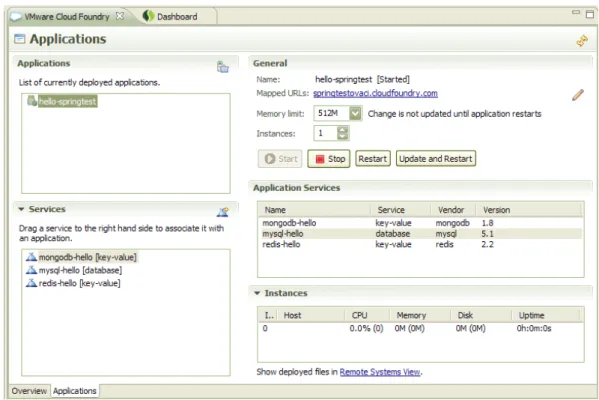Click the mongodb-hello service flask icon
The width and height of the screenshot is (599, 400).
[x=31, y=257]
